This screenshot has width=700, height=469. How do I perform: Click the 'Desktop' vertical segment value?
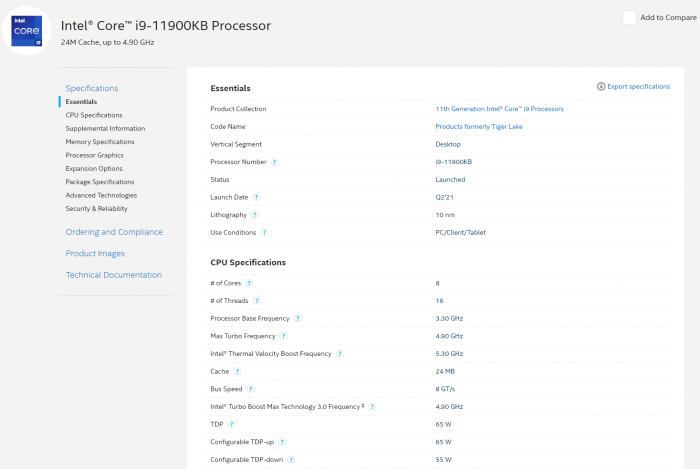pos(448,144)
